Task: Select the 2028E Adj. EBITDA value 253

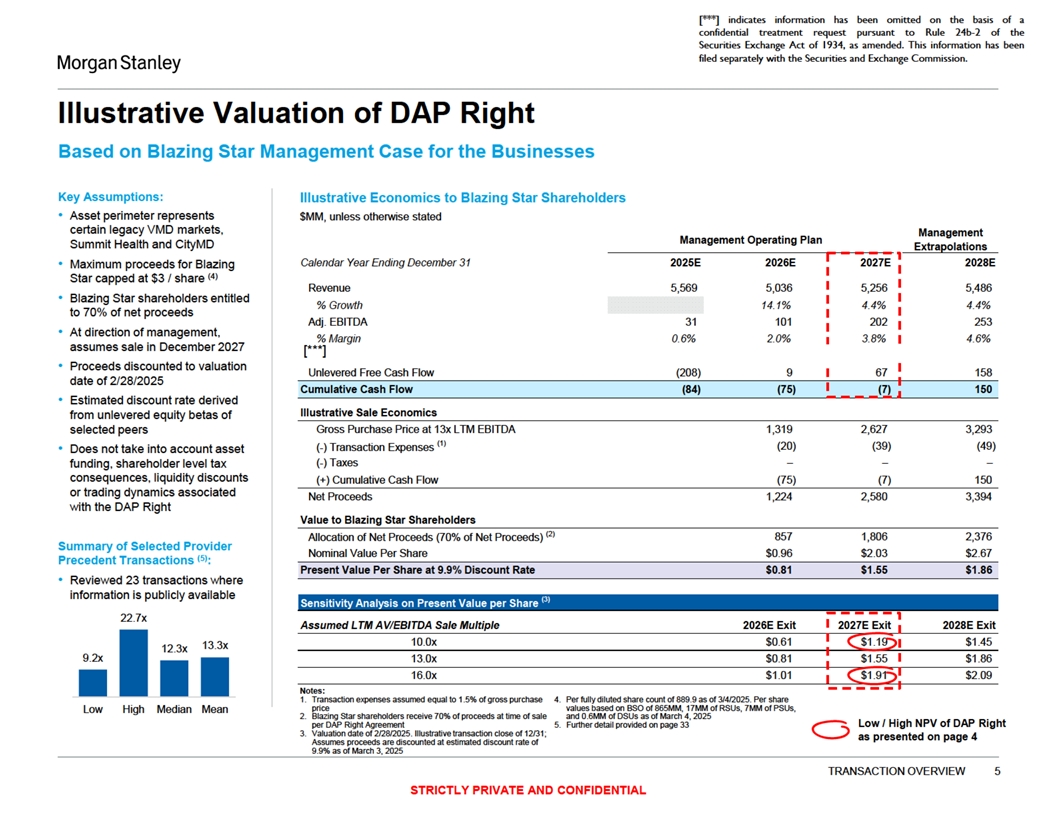Action: click(x=983, y=322)
